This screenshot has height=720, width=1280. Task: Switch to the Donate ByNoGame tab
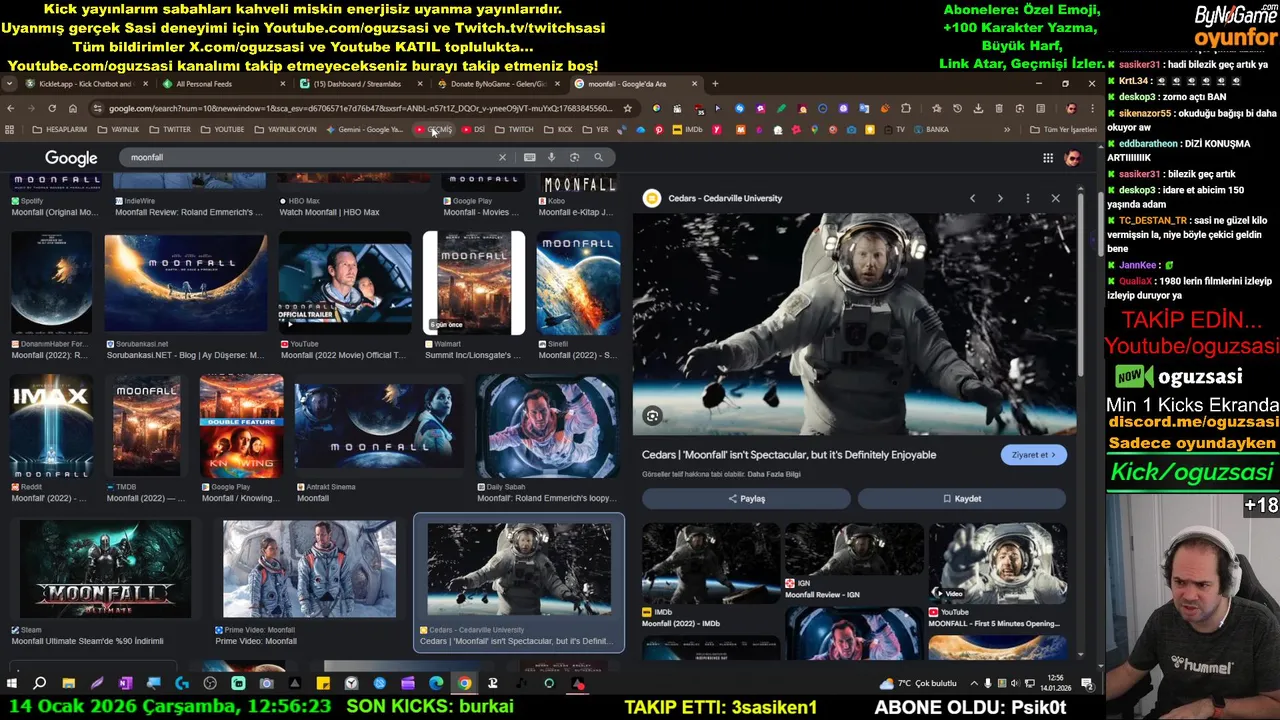pos(497,84)
